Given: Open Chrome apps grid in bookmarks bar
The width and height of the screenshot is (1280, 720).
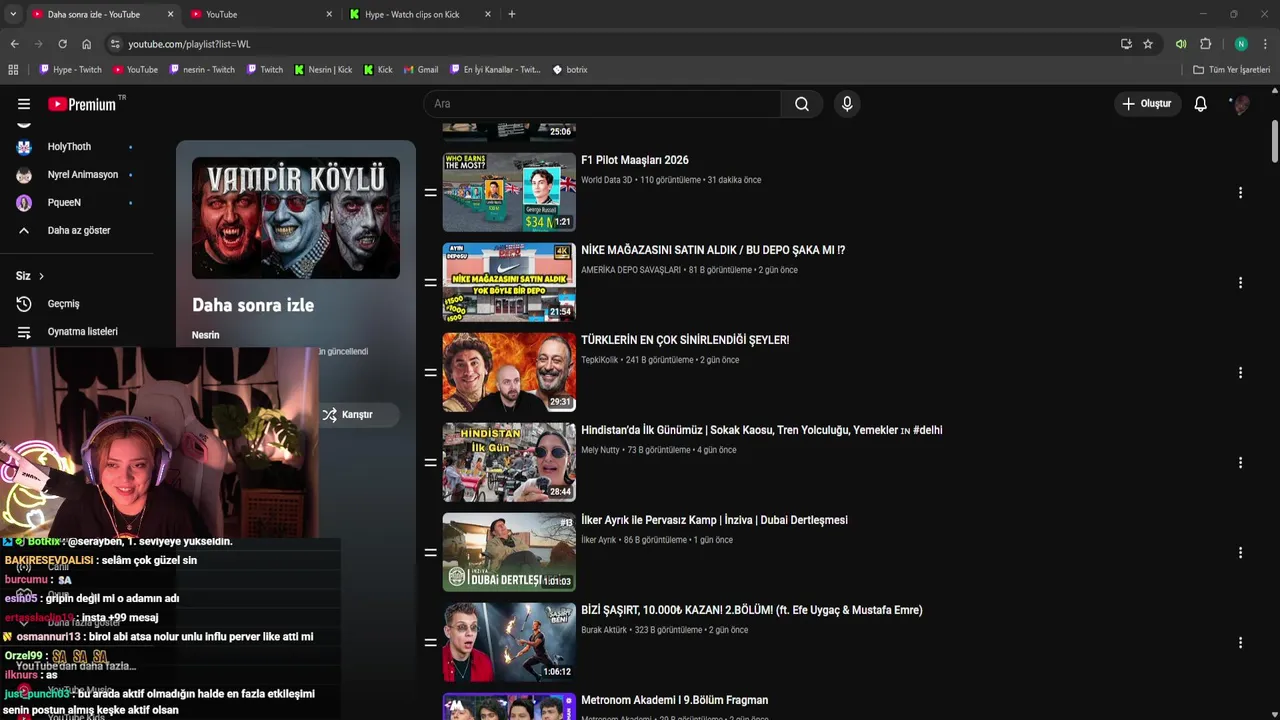Looking at the screenshot, I should tap(13, 70).
